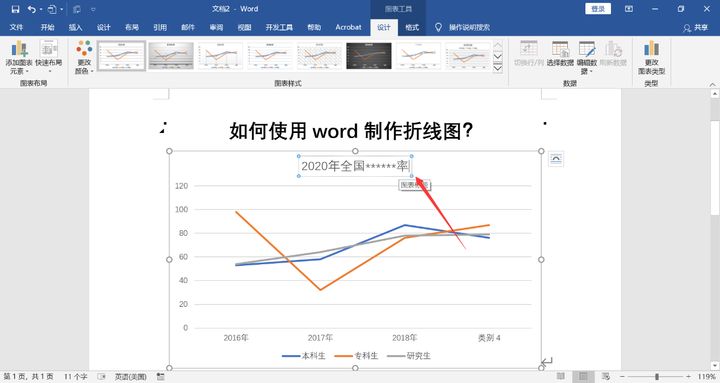Click the Undo arrow icon
720x383 pixels.
31,9
